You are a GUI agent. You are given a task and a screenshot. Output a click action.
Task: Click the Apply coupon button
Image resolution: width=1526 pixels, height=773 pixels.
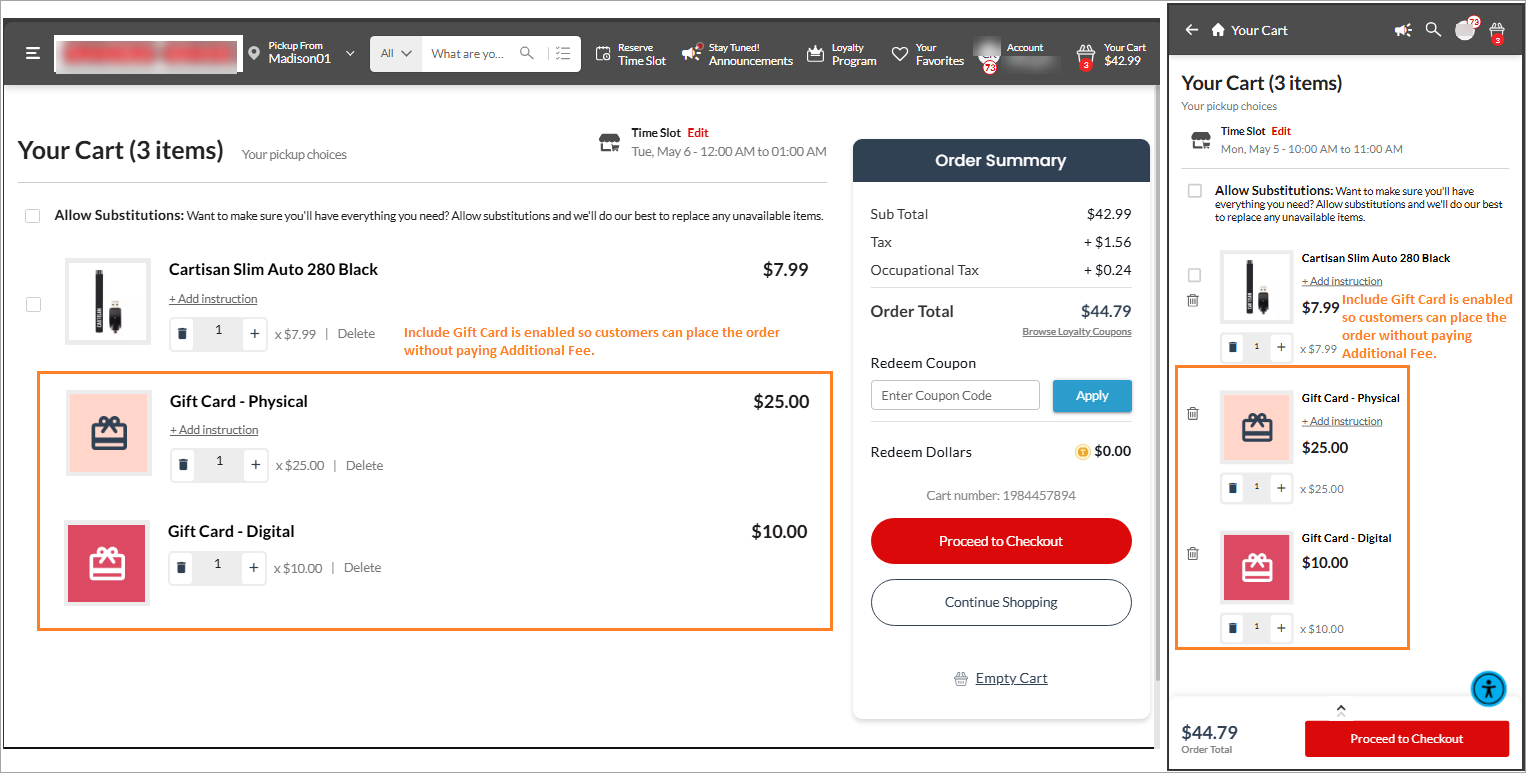point(1092,395)
